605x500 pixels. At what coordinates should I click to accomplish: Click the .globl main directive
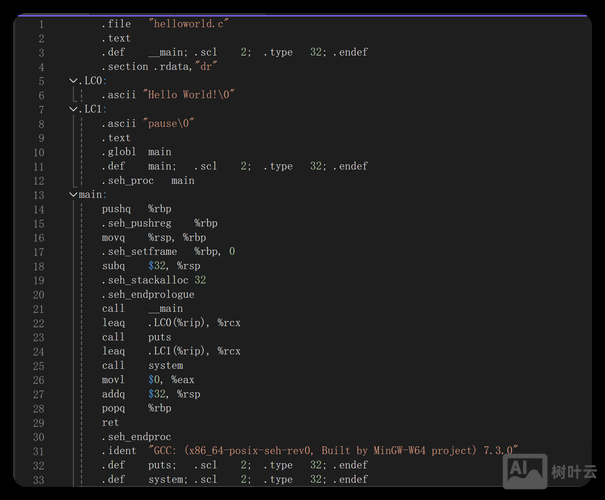(x=136, y=152)
